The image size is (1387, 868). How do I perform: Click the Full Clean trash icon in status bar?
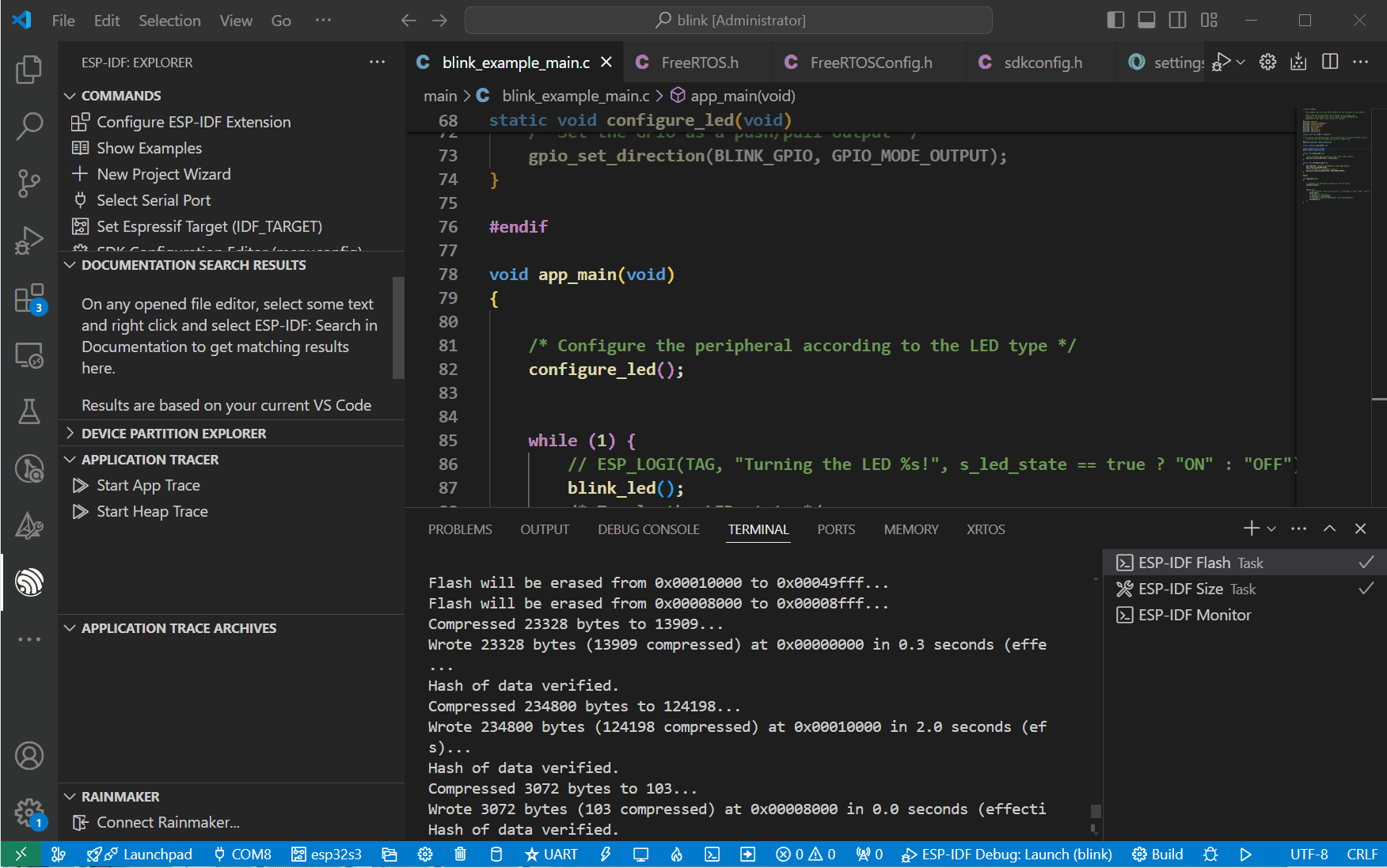click(x=461, y=855)
